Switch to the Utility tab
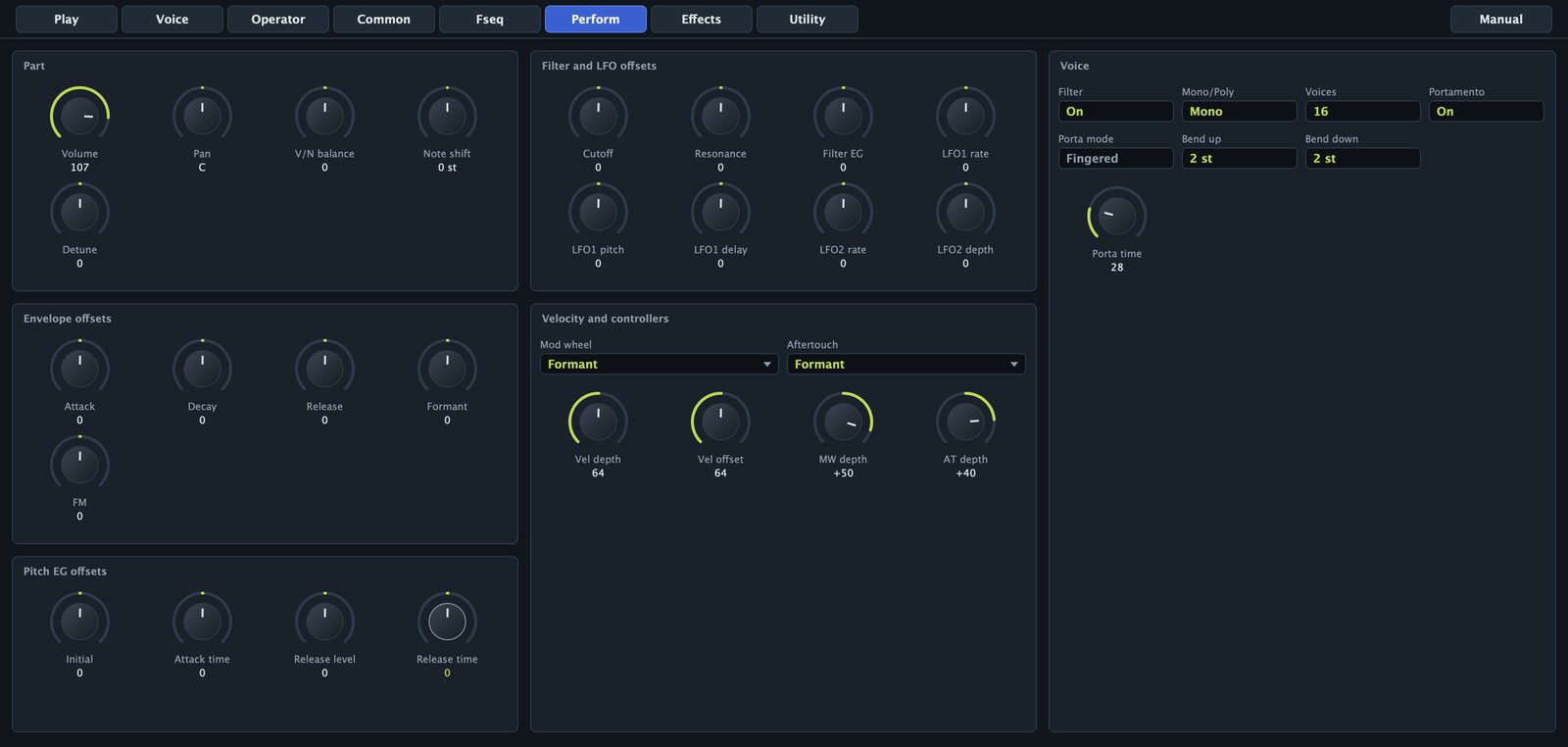 pyautogui.click(x=808, y=19)
